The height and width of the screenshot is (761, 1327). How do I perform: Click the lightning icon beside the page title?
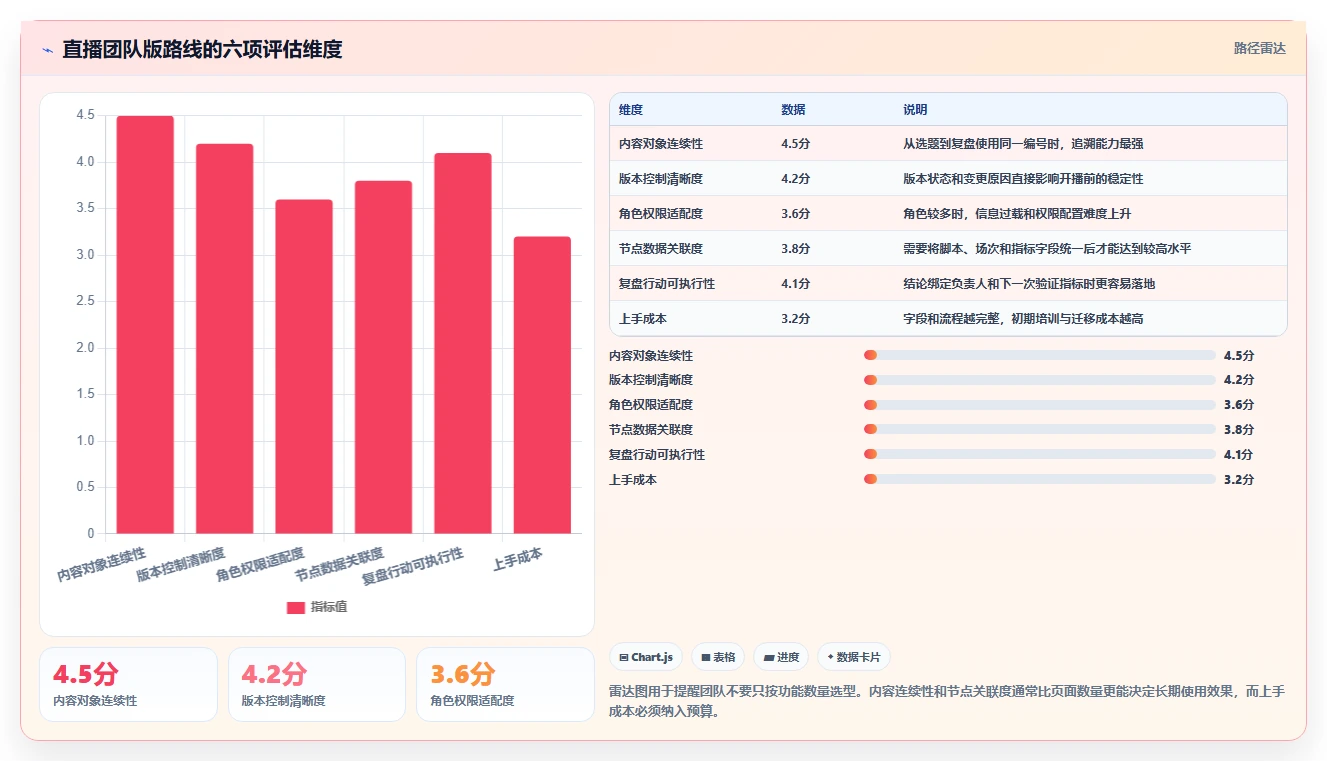(x=47, y=49)
